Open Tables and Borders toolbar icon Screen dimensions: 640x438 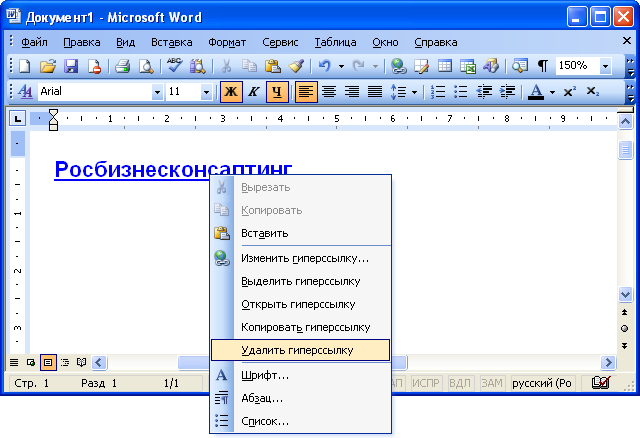(421, 66)
